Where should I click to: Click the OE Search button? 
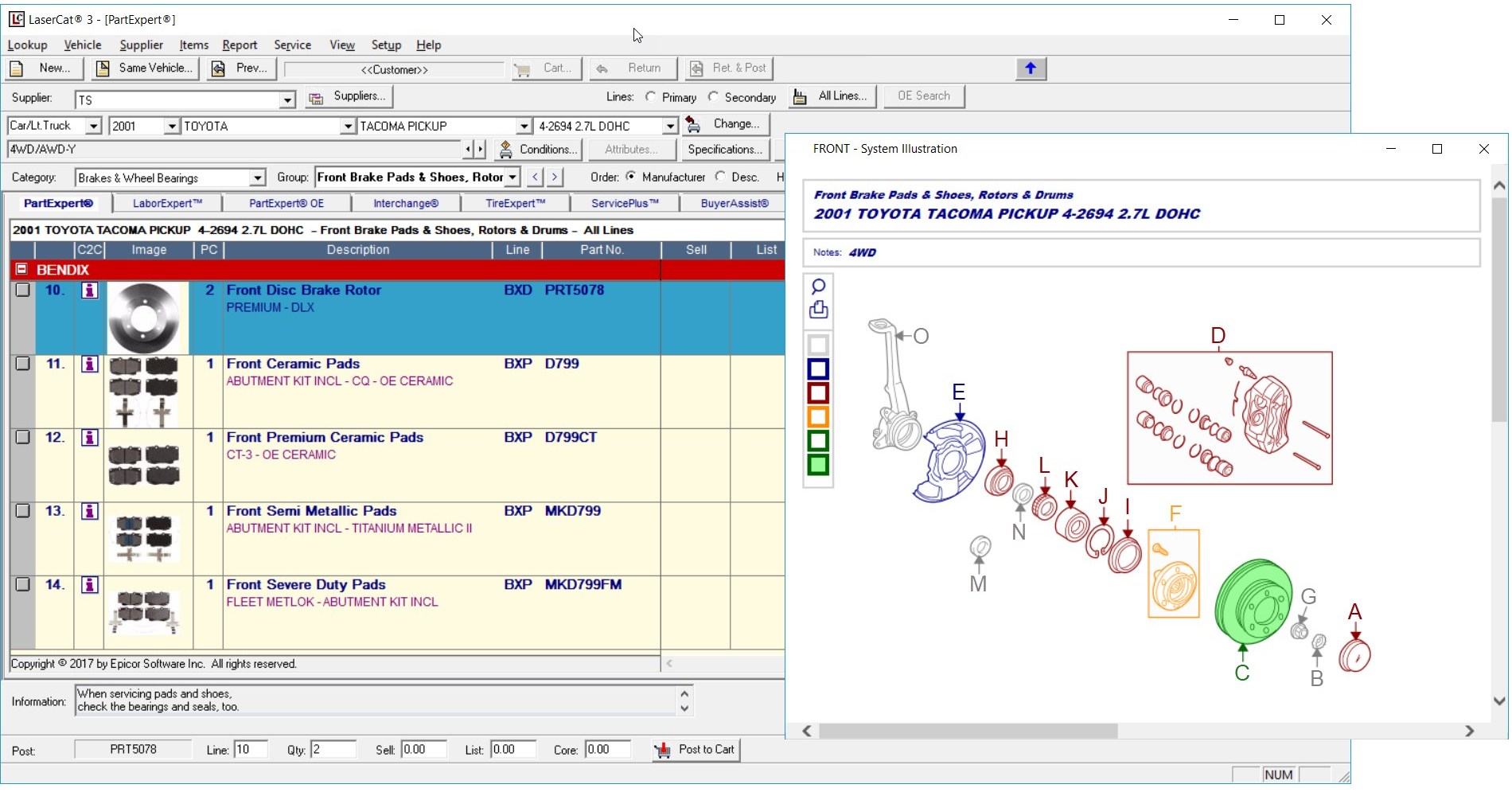tap(923, 96)
